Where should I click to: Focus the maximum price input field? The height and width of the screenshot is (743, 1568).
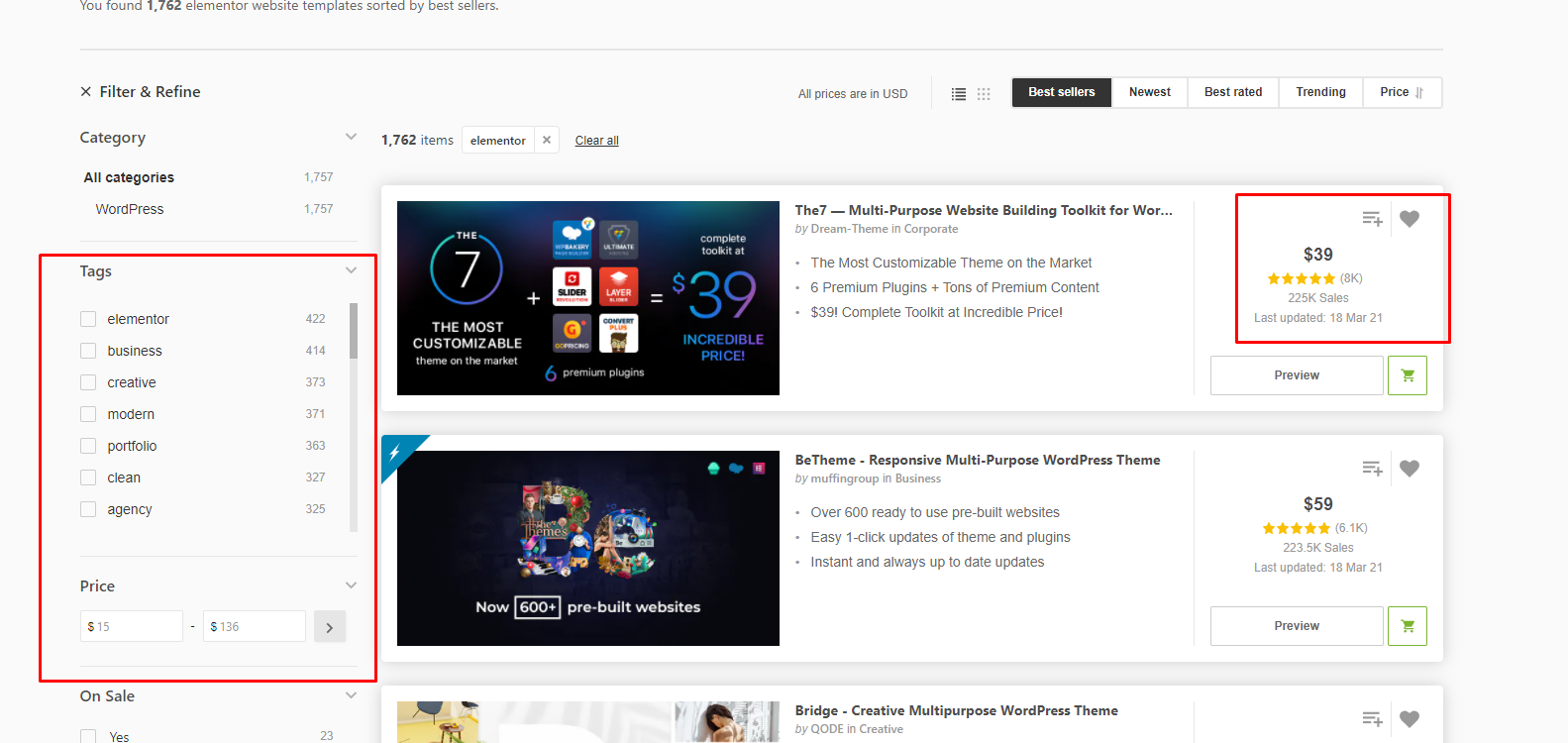pyautogui.click(x=255, y=627)
